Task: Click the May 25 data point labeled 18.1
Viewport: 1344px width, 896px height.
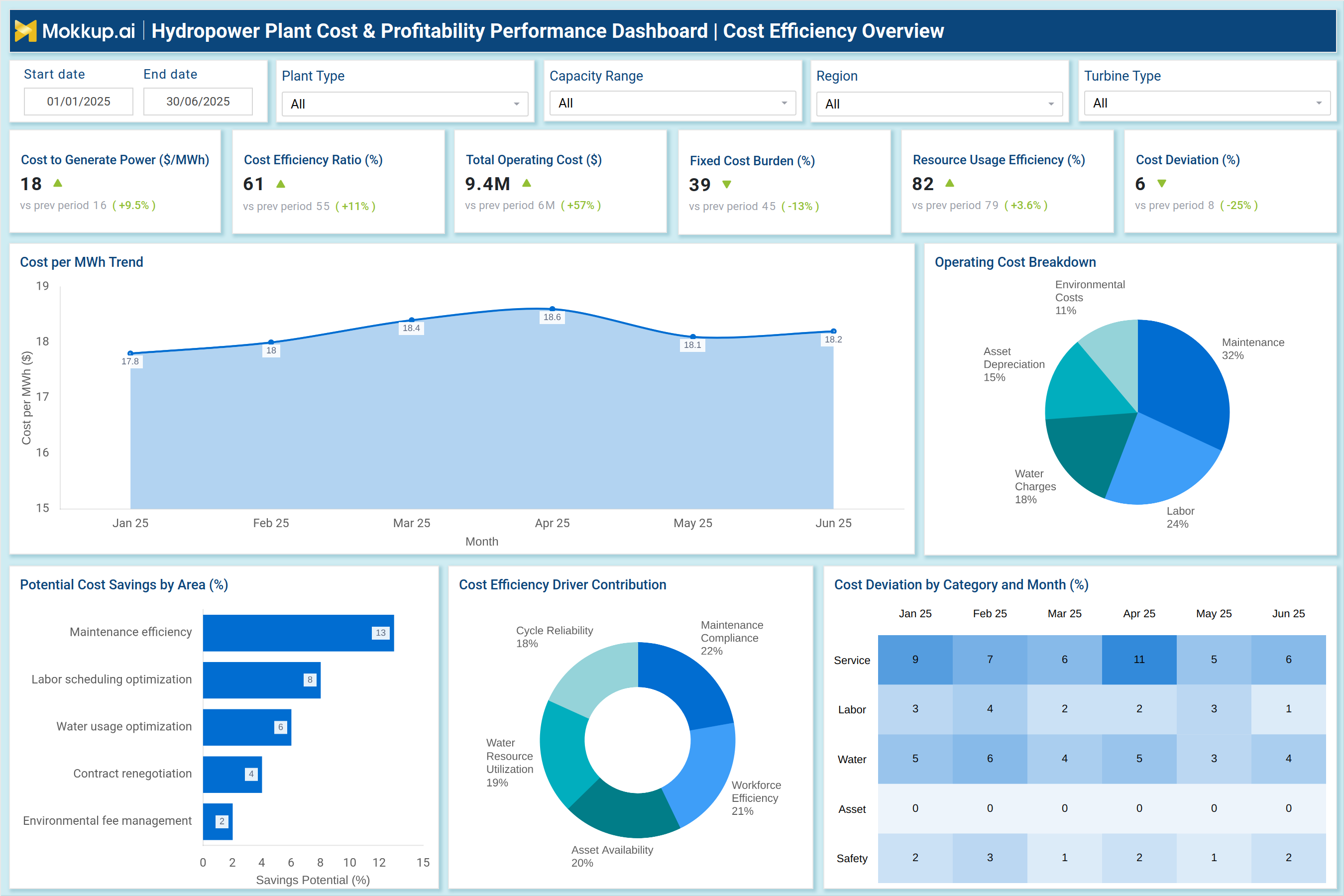Action: pos(693,336)
